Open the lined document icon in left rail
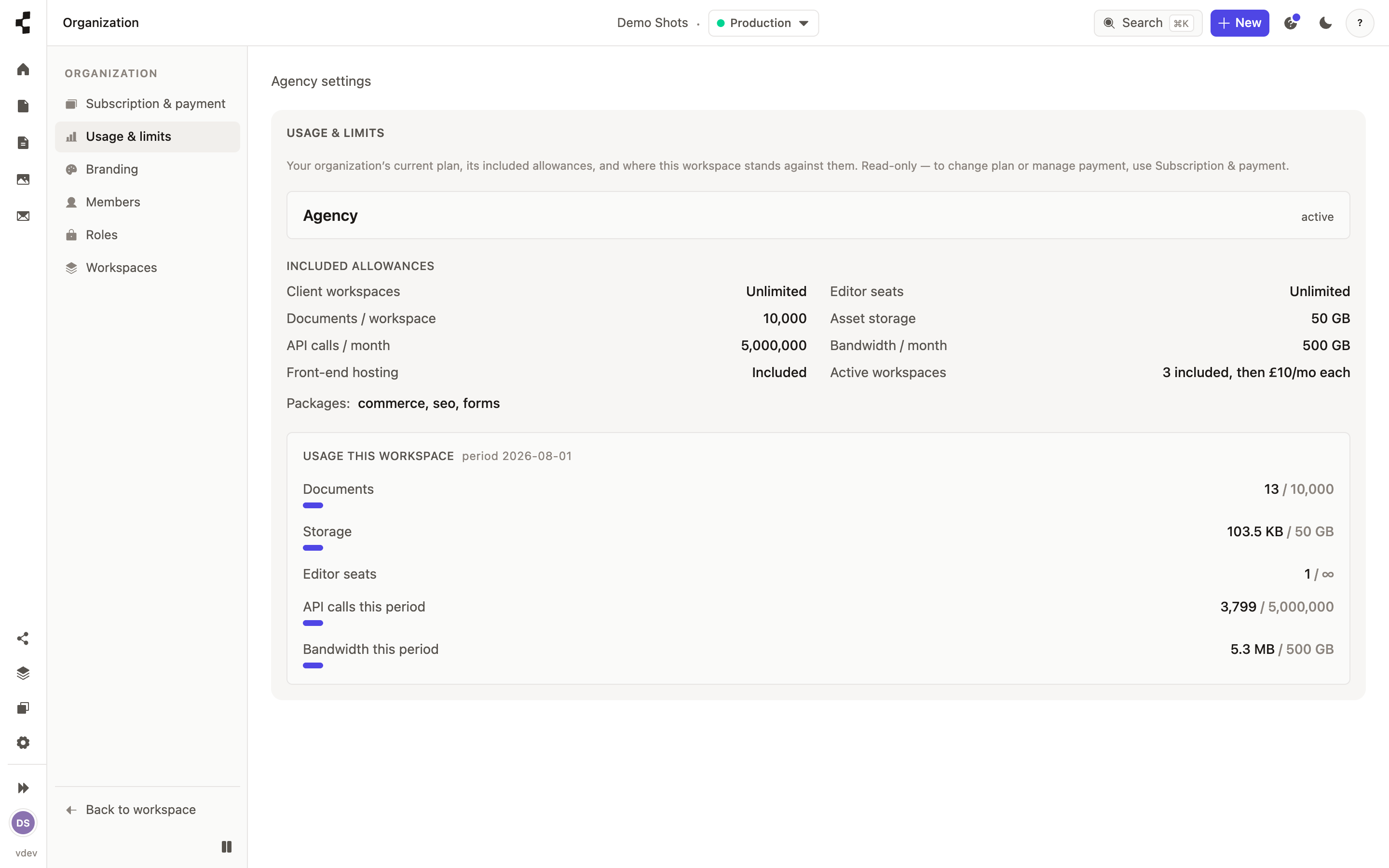 tap(23, 143)
